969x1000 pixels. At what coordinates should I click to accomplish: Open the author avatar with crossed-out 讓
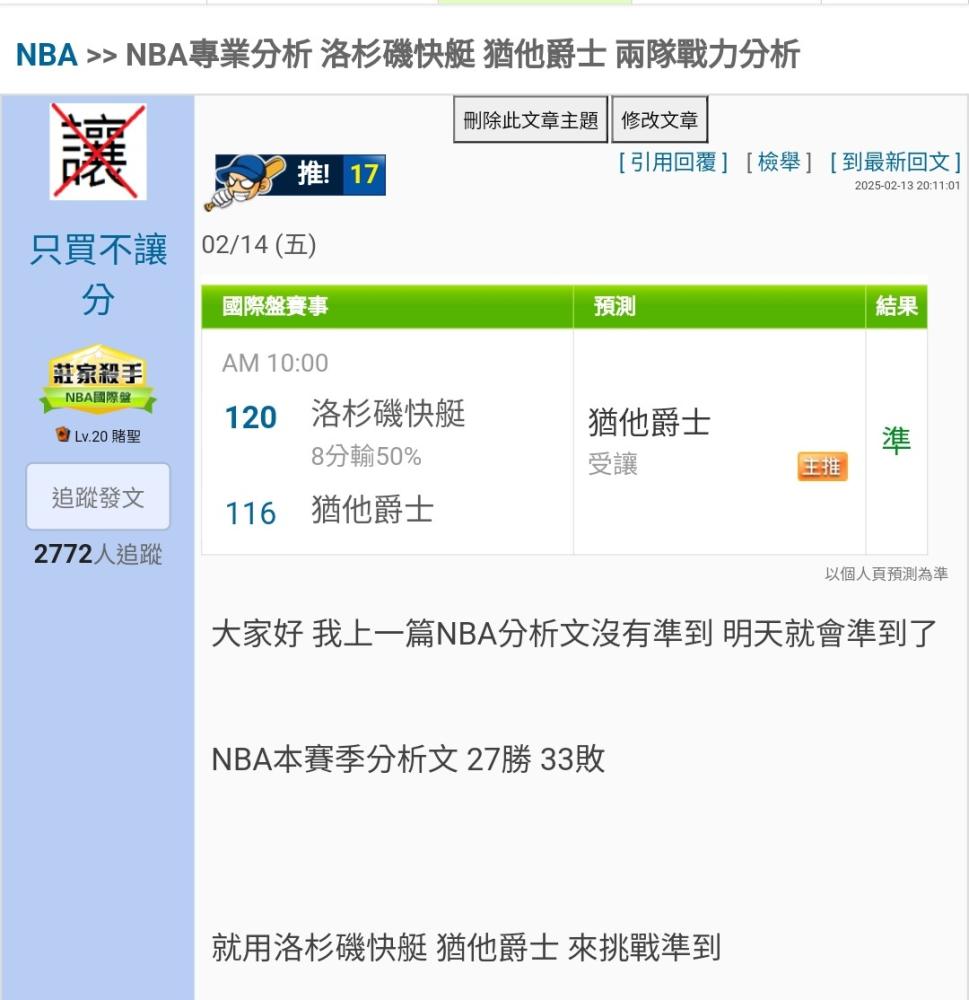click(98, 152)
